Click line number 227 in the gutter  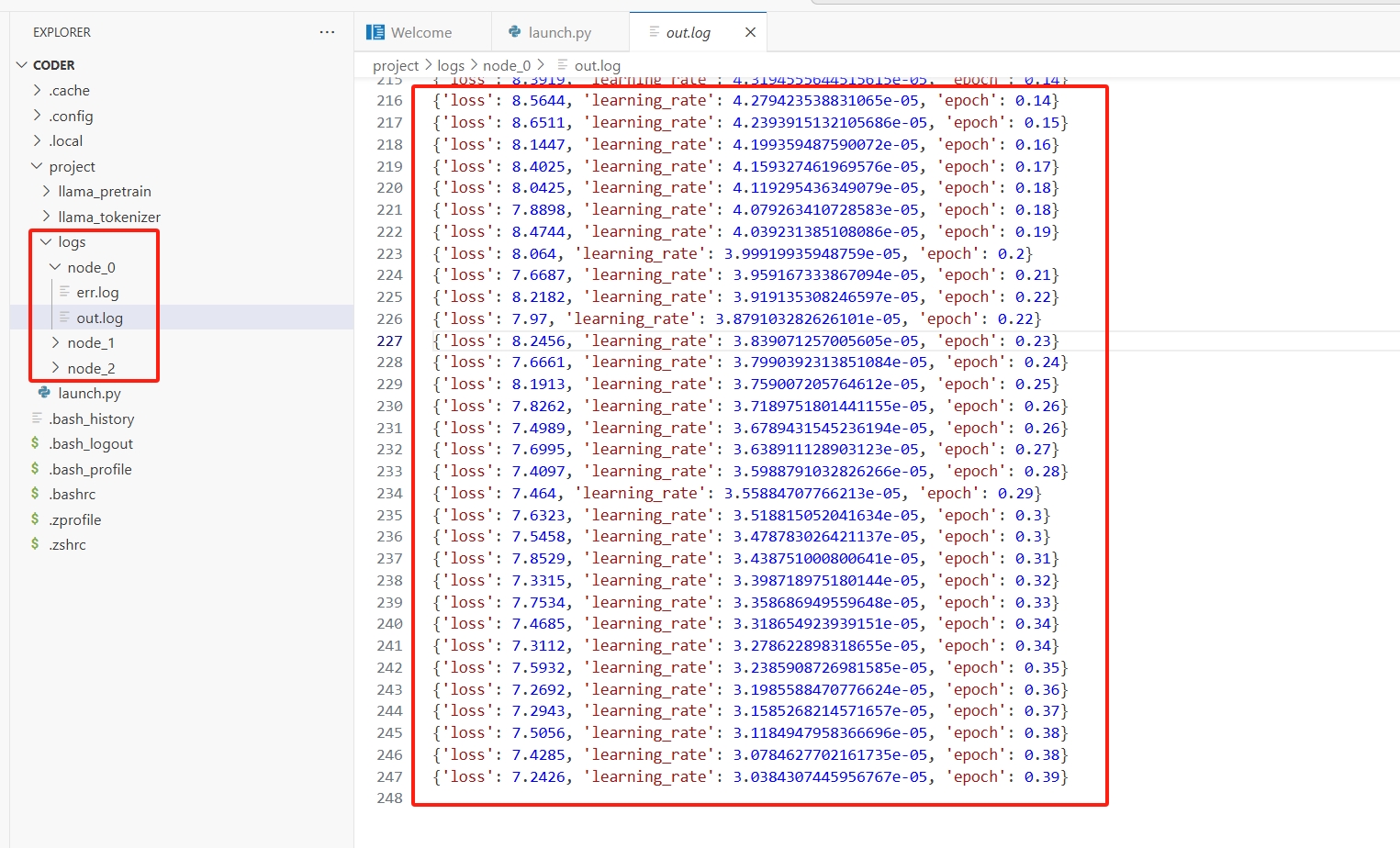click(x=389, y=340)
